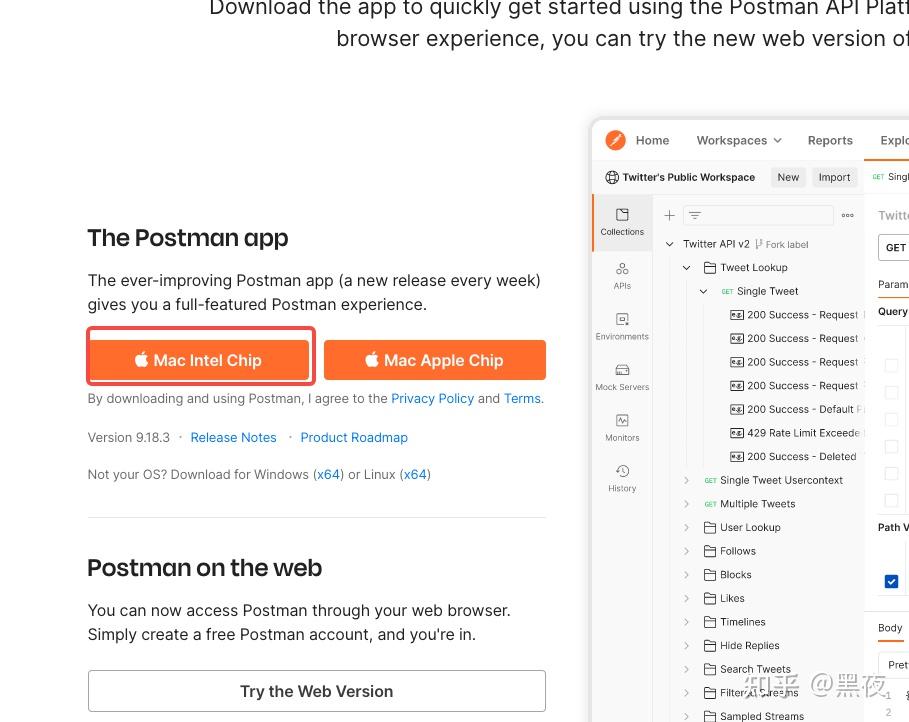Download Postman for Mac Intel Chip
909x722 pixels.
click(x=199, y=360)
